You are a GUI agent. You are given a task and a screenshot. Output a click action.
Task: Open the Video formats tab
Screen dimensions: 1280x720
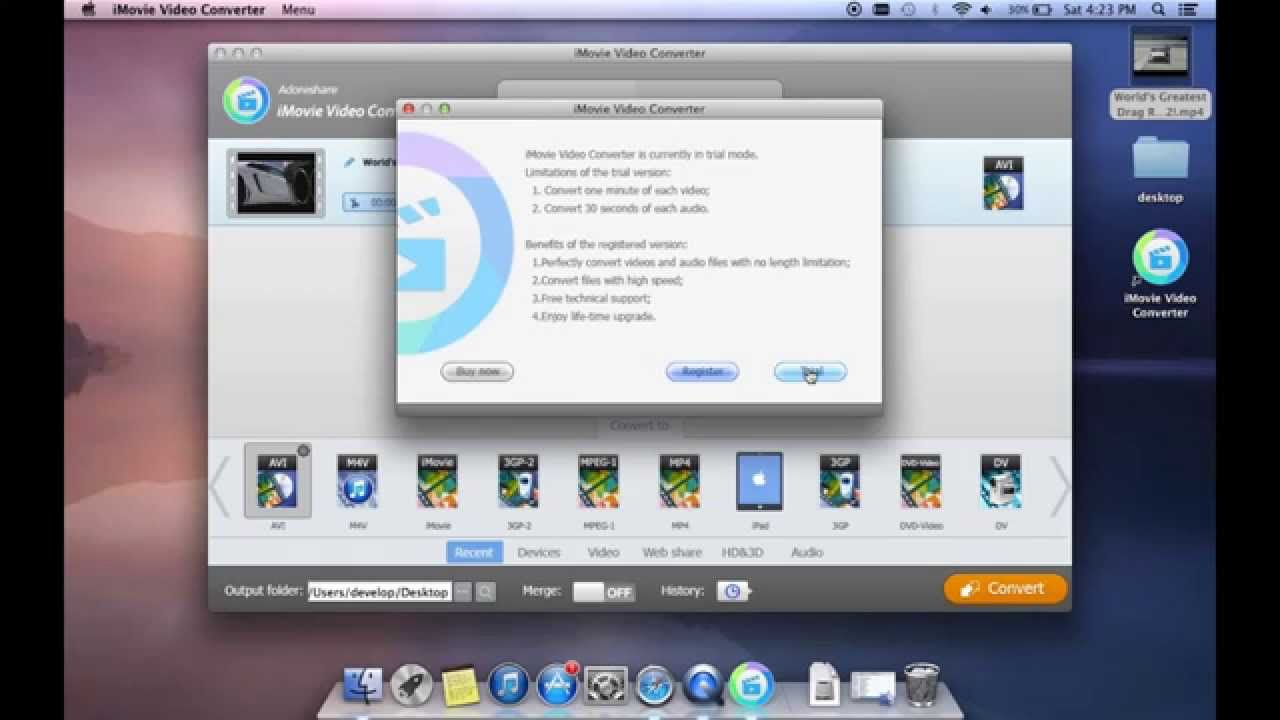(603, 552)
